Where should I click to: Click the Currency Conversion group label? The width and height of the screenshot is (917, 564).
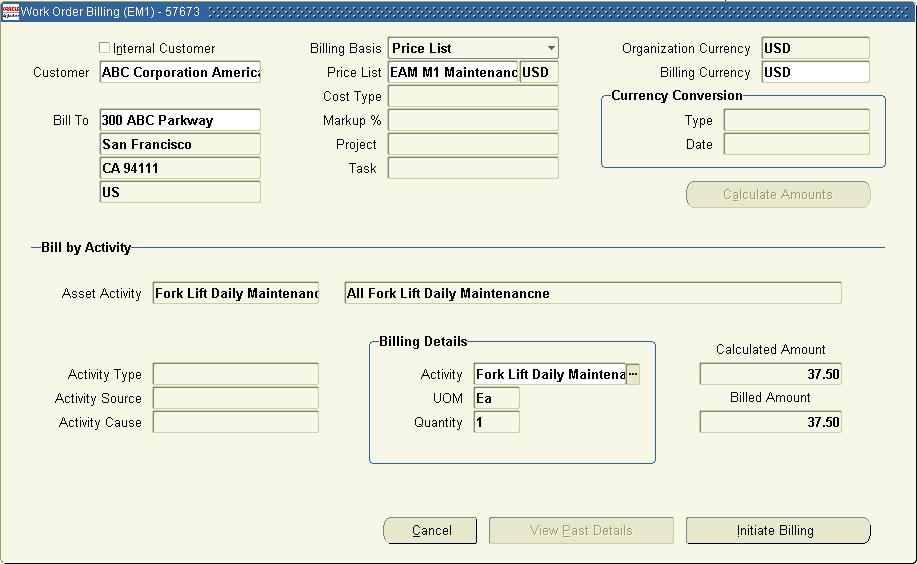point(677,95)
